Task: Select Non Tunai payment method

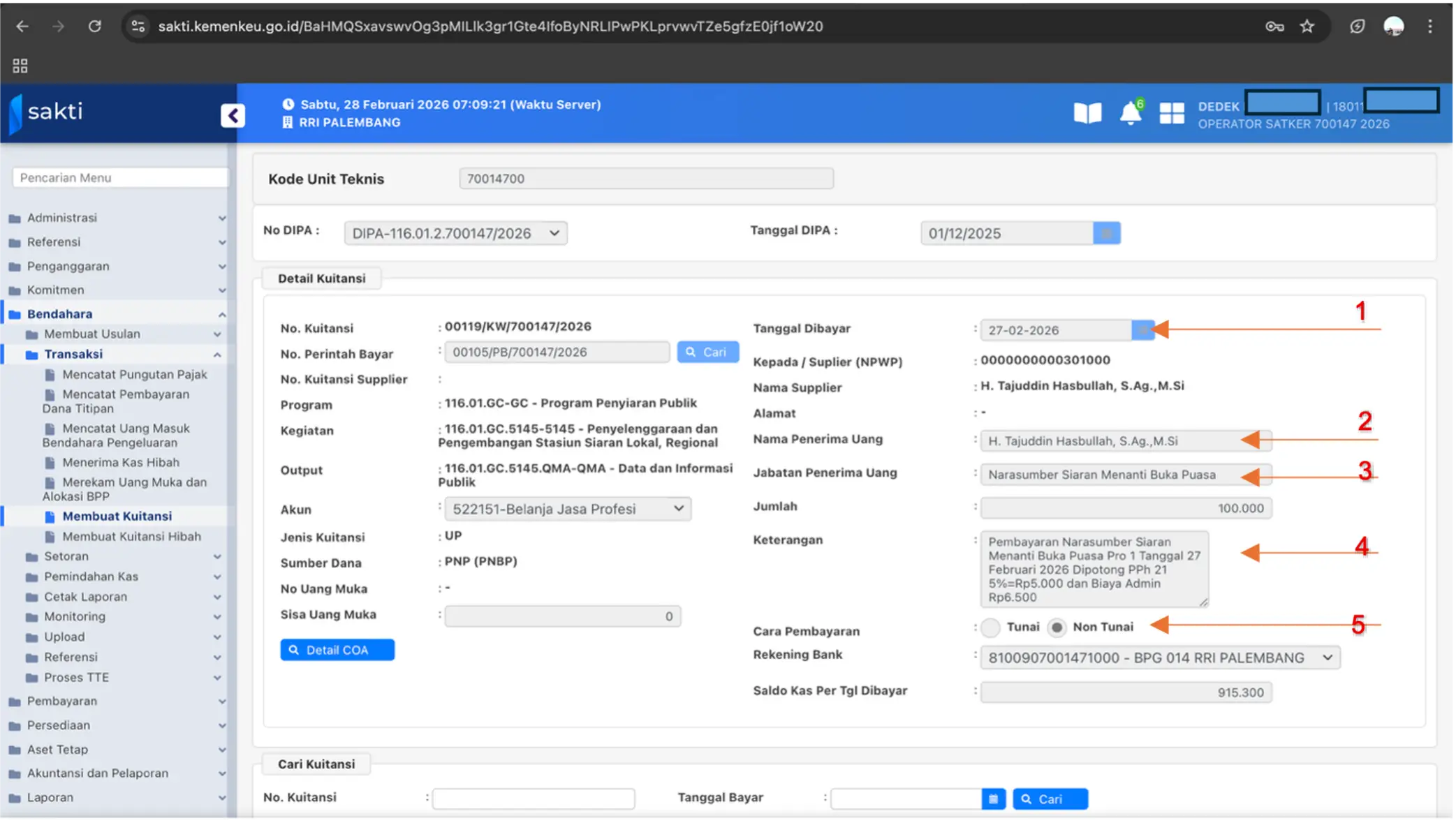Action: 1057,627
